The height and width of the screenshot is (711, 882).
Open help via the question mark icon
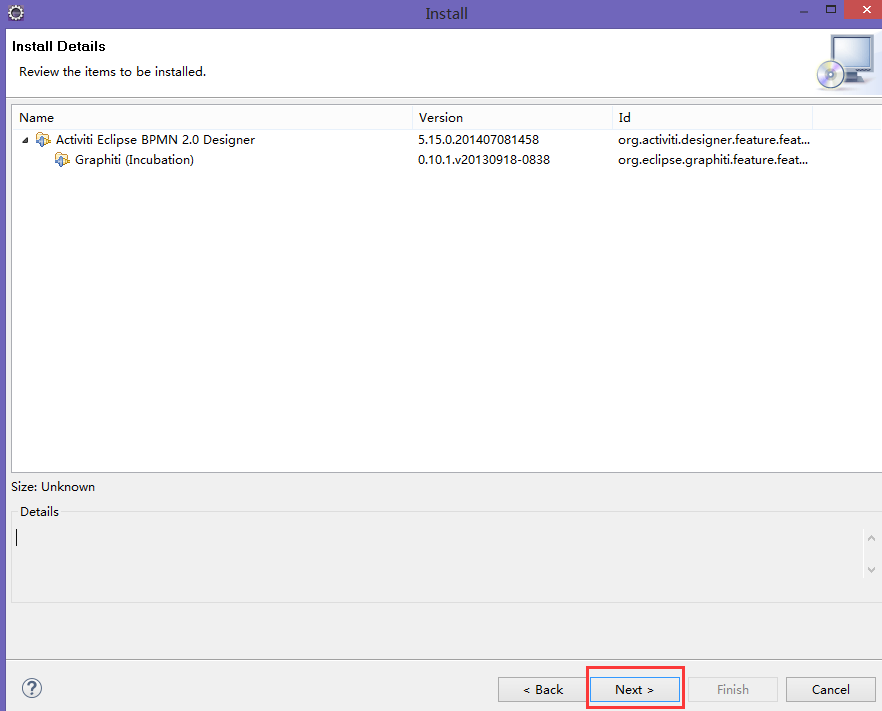pos(32,688)
